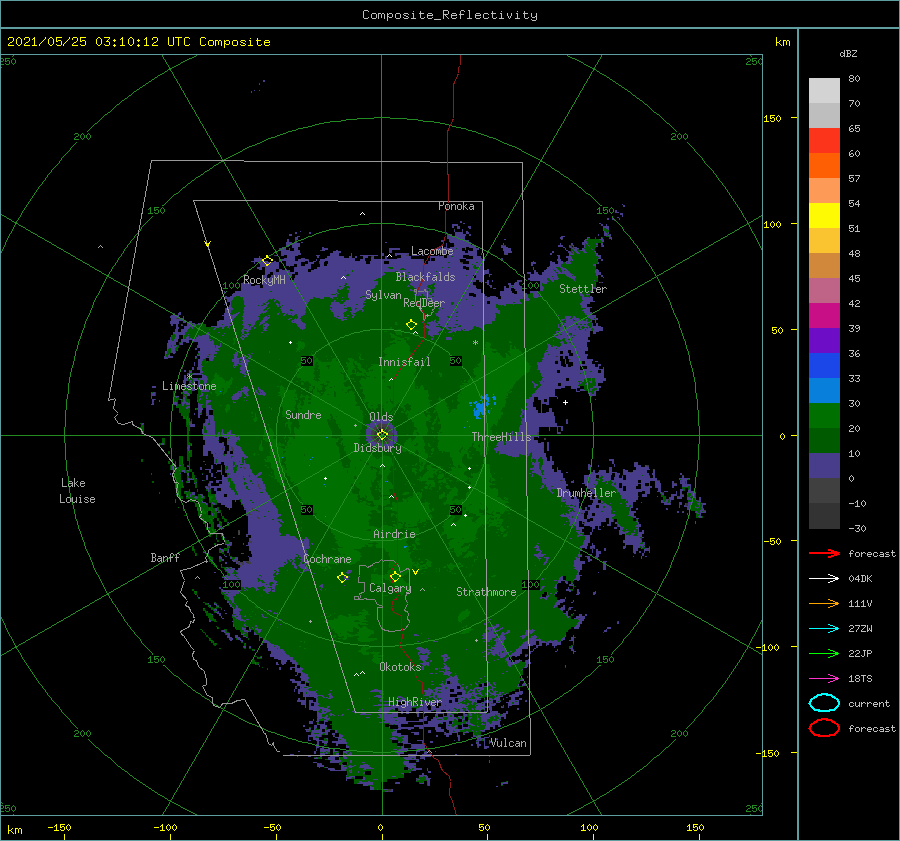Click the cyan current ellipse in the legend

824,703
